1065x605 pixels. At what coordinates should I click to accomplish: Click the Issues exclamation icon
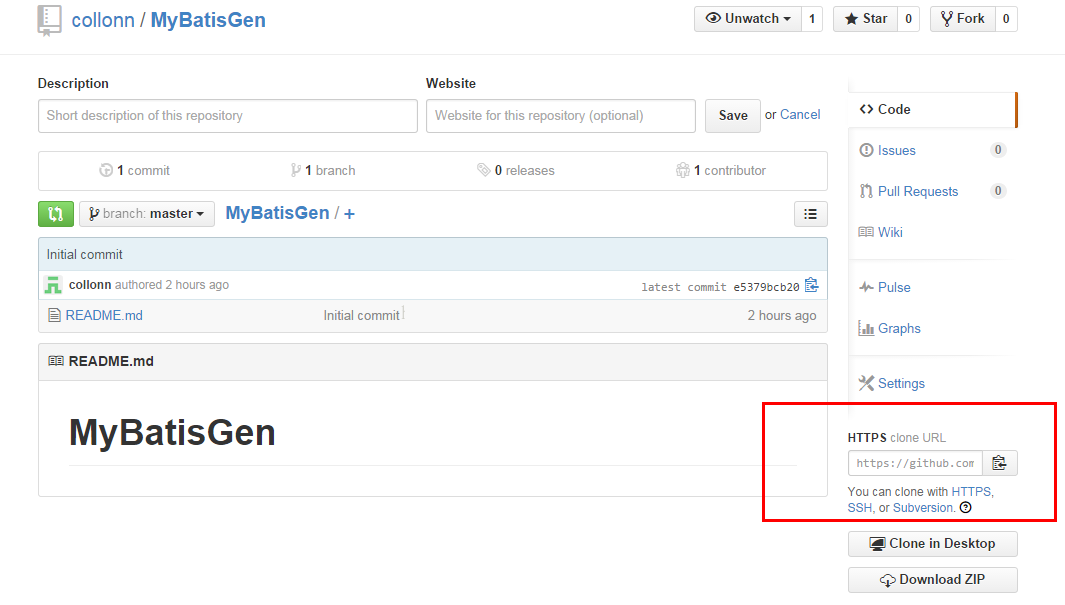pos(866,150)
